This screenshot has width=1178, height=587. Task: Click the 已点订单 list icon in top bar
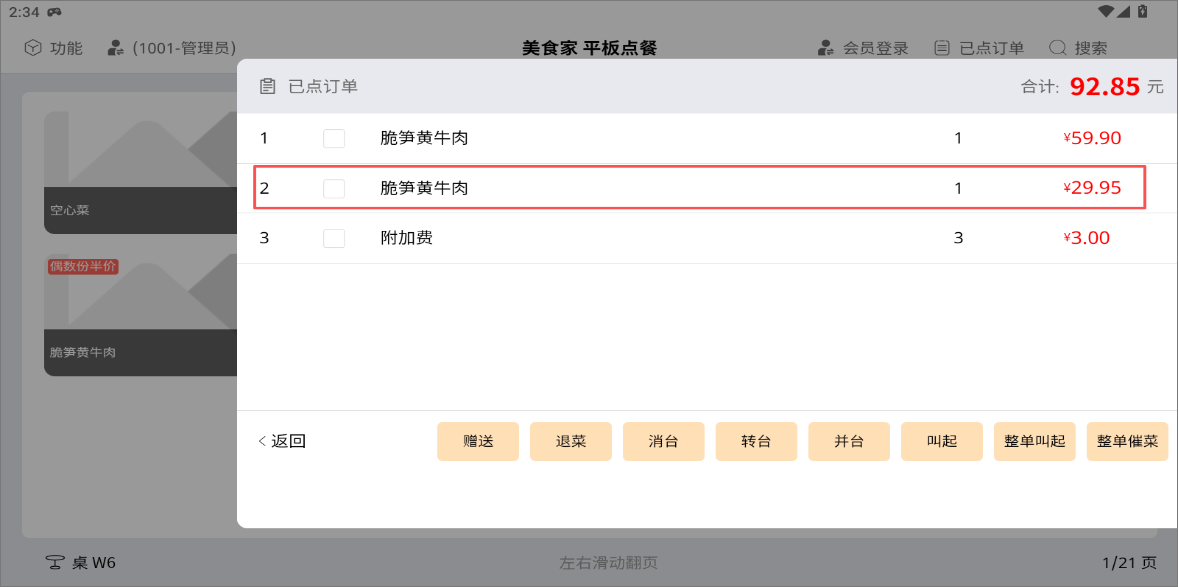click(x=941, y=48)
